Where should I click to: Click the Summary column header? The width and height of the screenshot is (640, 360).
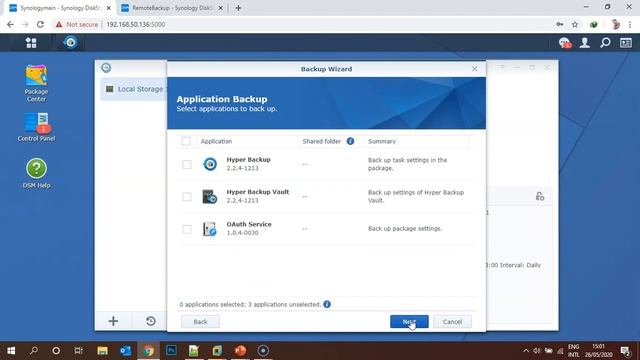point(382,141)
